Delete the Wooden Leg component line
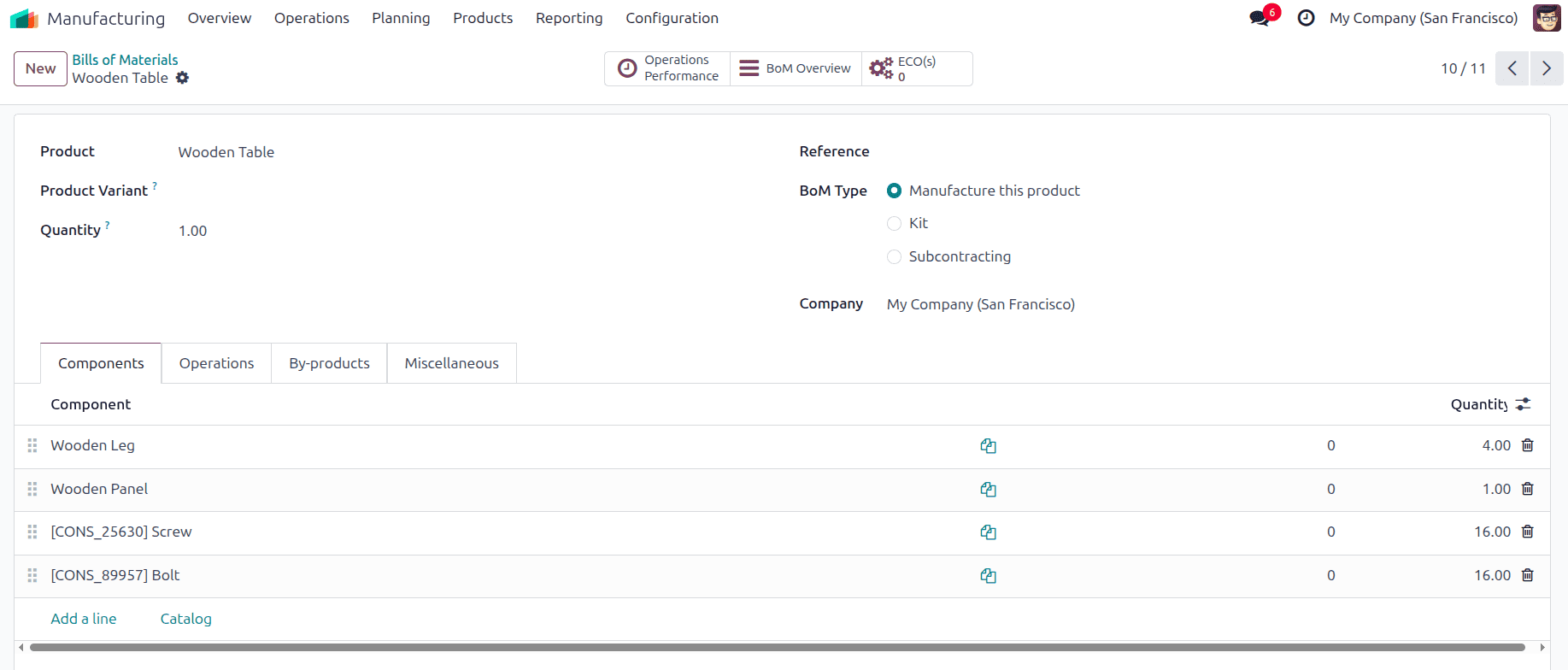 pyautogui.click(x=1528, y=445)
